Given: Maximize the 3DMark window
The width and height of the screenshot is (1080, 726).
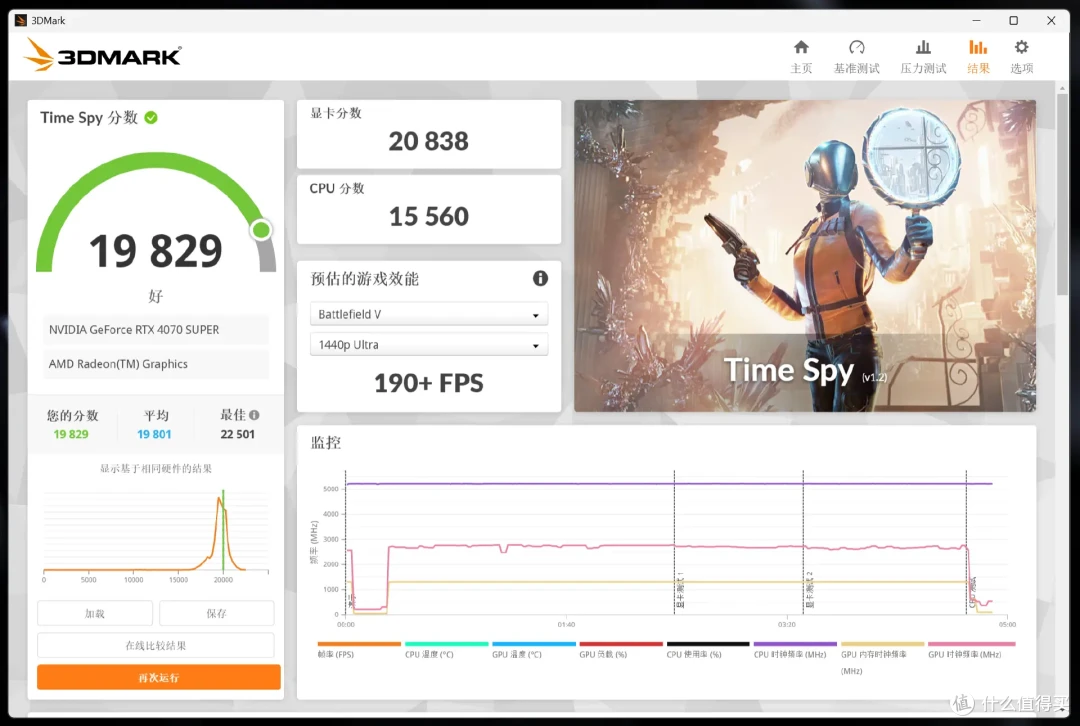Looking at the screenshot, I should tap(1013, 21).
